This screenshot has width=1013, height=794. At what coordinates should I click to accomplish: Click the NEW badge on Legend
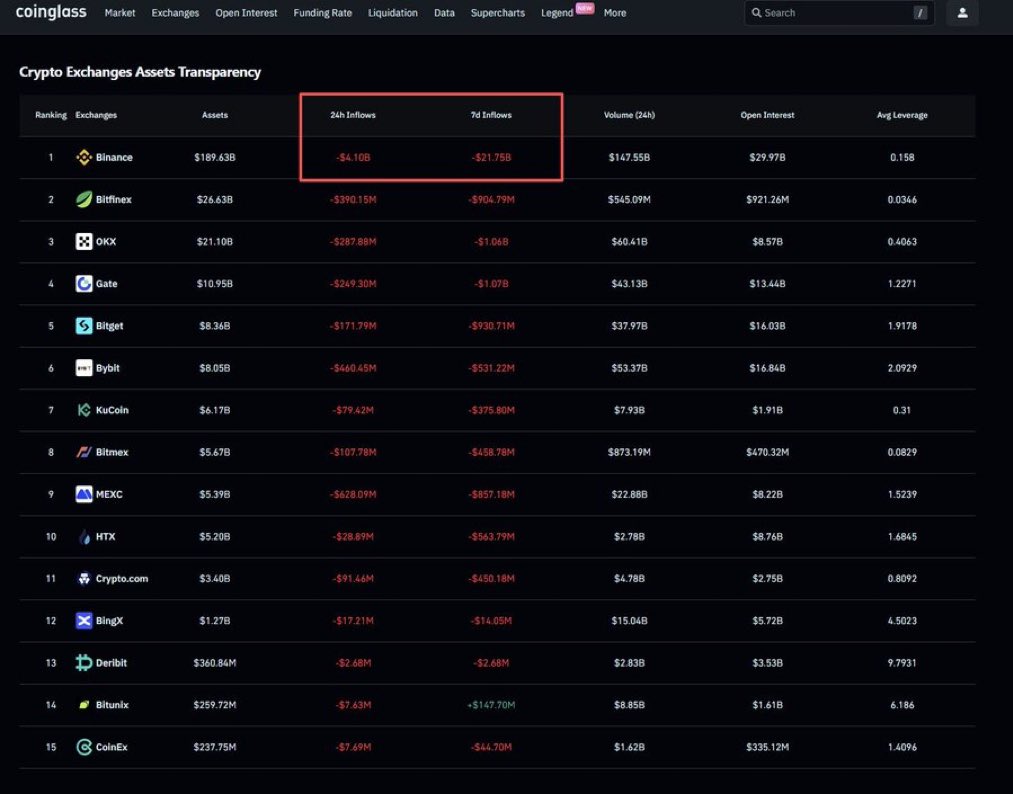click(585, 8)
